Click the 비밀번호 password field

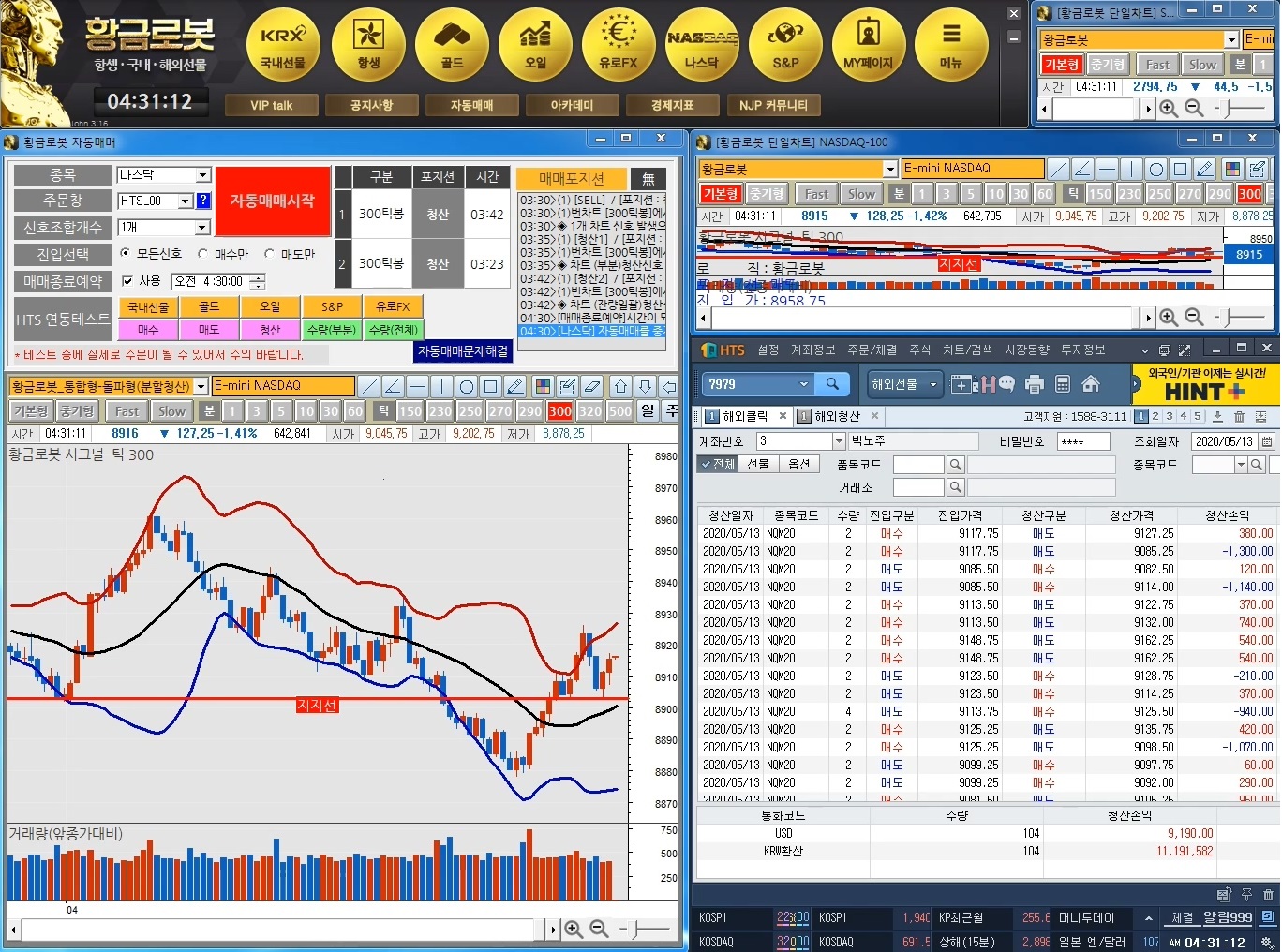[1083, 441]
